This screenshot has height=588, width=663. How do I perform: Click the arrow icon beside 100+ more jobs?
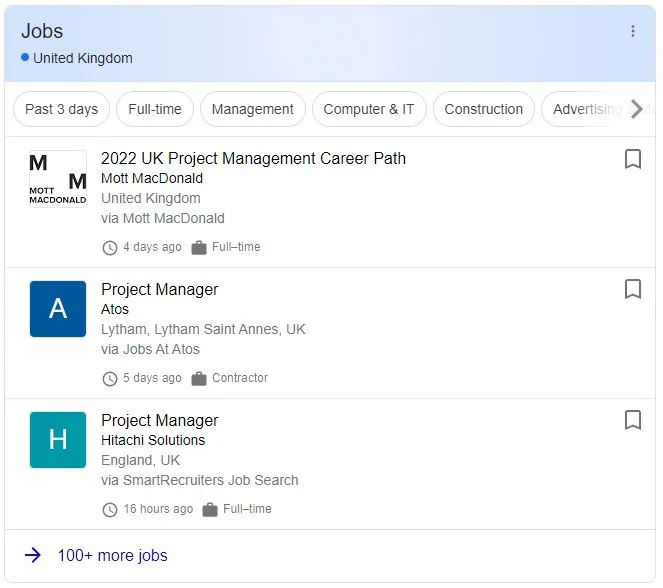tap(33, 555)
